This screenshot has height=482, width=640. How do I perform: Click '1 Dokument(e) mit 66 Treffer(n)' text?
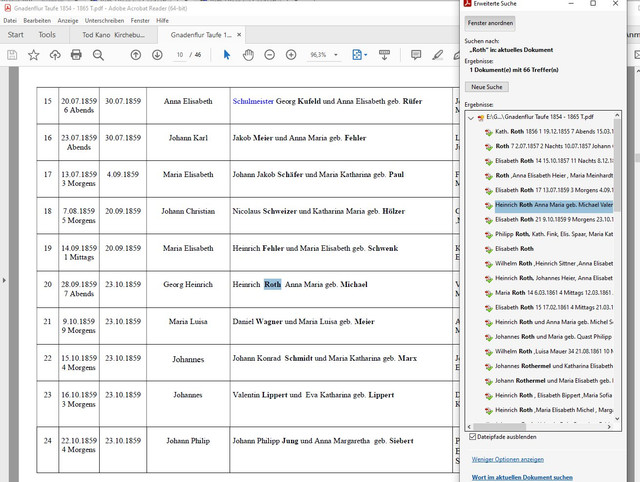[x=514, y=70]
